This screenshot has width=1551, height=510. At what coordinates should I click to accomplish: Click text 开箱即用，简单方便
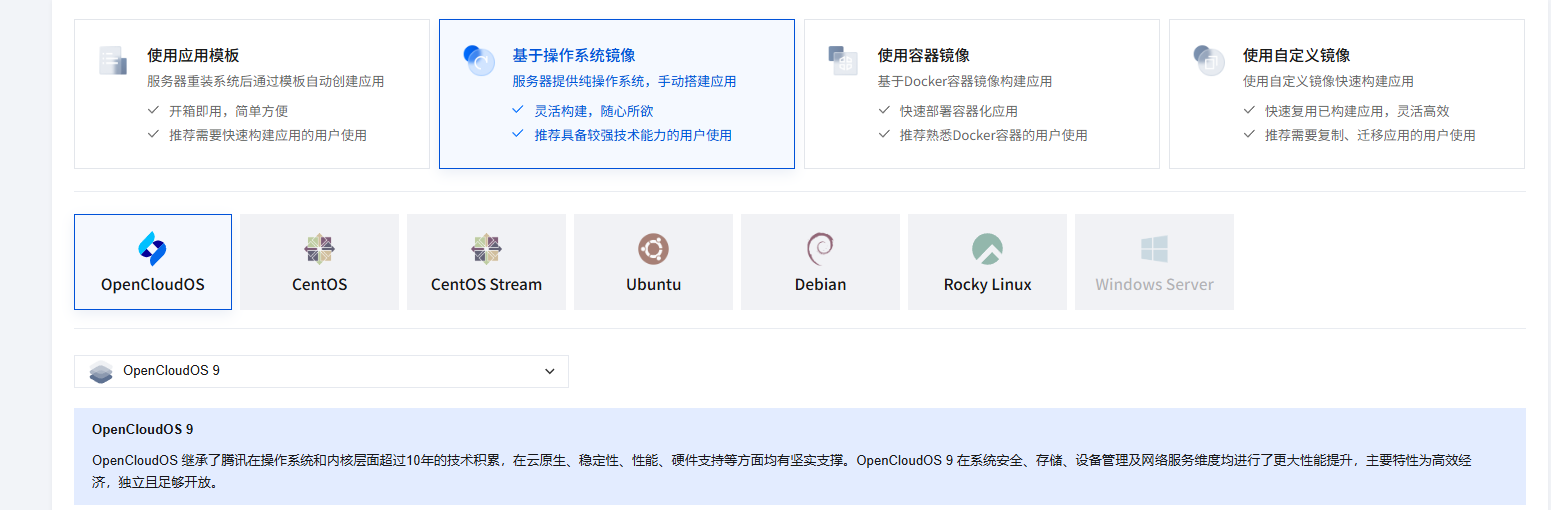228,111
